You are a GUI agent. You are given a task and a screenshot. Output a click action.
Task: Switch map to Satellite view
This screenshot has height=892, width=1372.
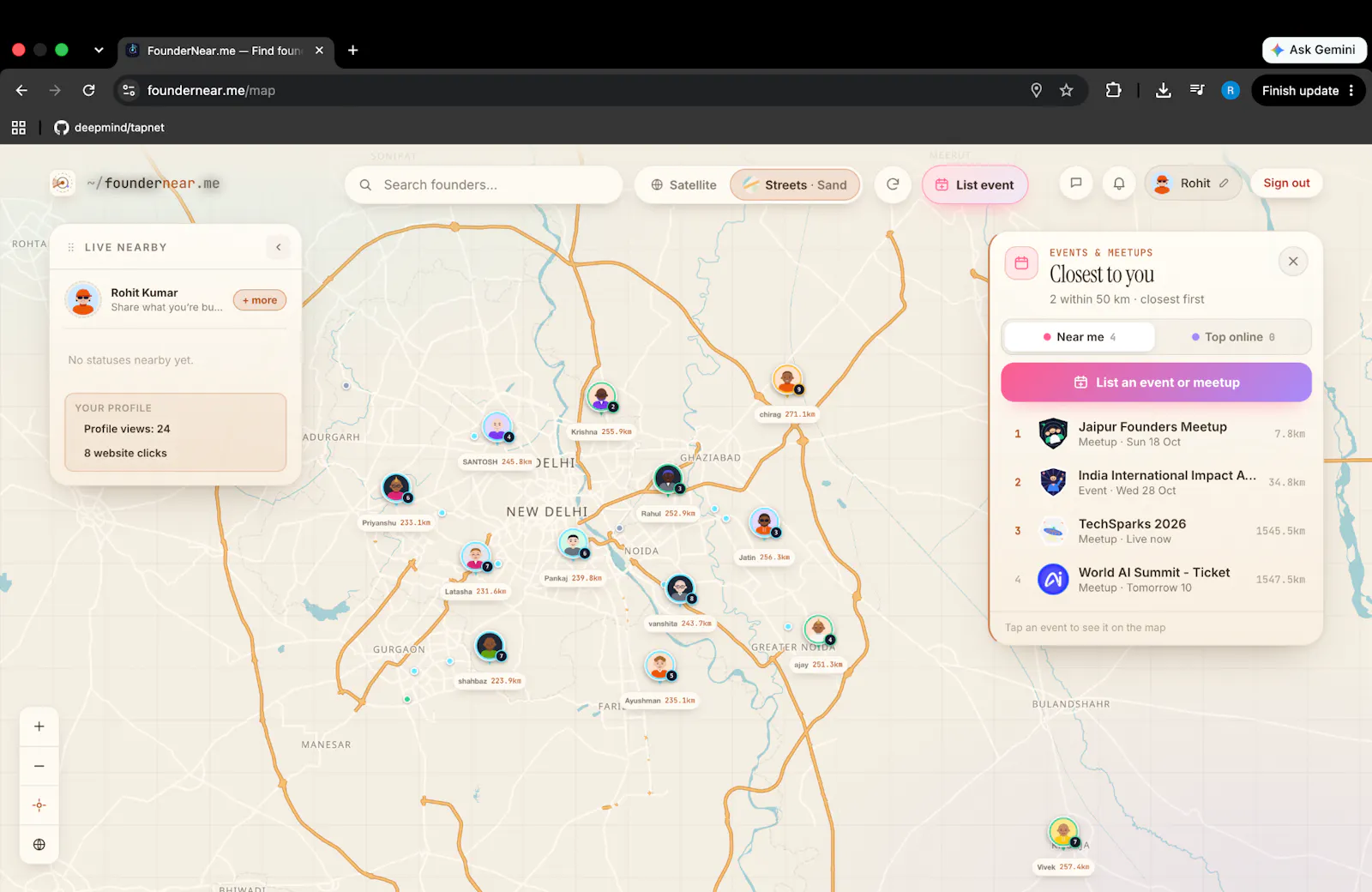tap(683, 184)
